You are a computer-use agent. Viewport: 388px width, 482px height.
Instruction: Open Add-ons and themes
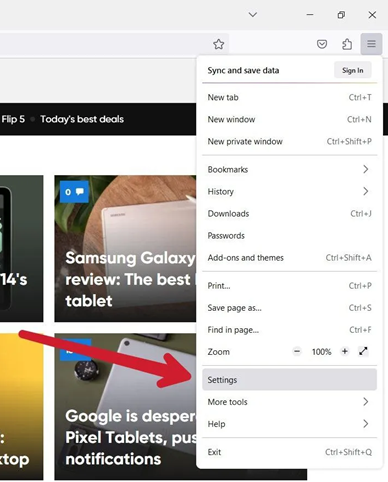coord(289,257)
